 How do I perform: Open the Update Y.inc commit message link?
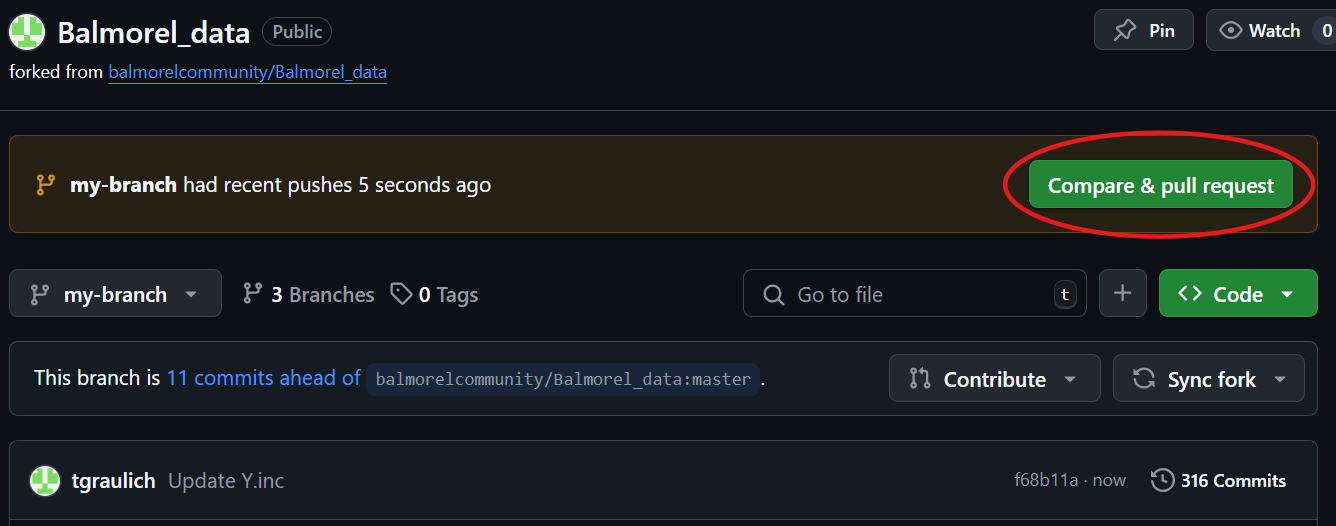click(x=226, y=481)
